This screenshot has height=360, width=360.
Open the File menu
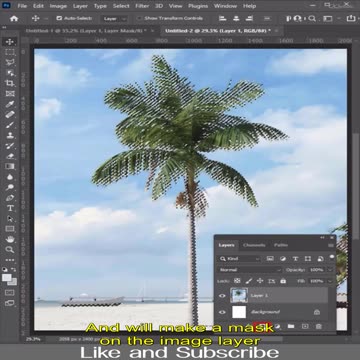point(22,6)
